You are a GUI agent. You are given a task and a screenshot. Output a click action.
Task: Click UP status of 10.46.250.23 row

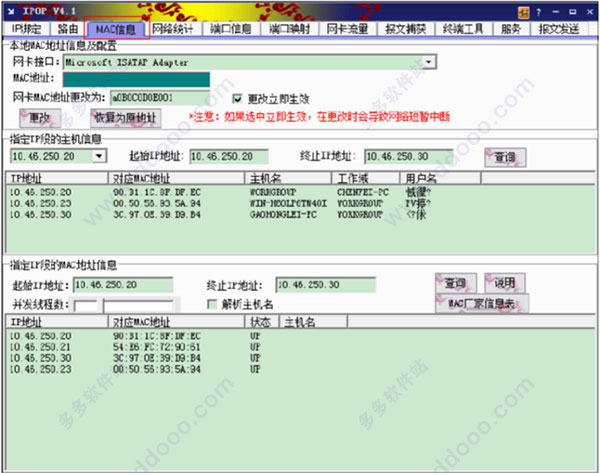click(x=255, y=369)
